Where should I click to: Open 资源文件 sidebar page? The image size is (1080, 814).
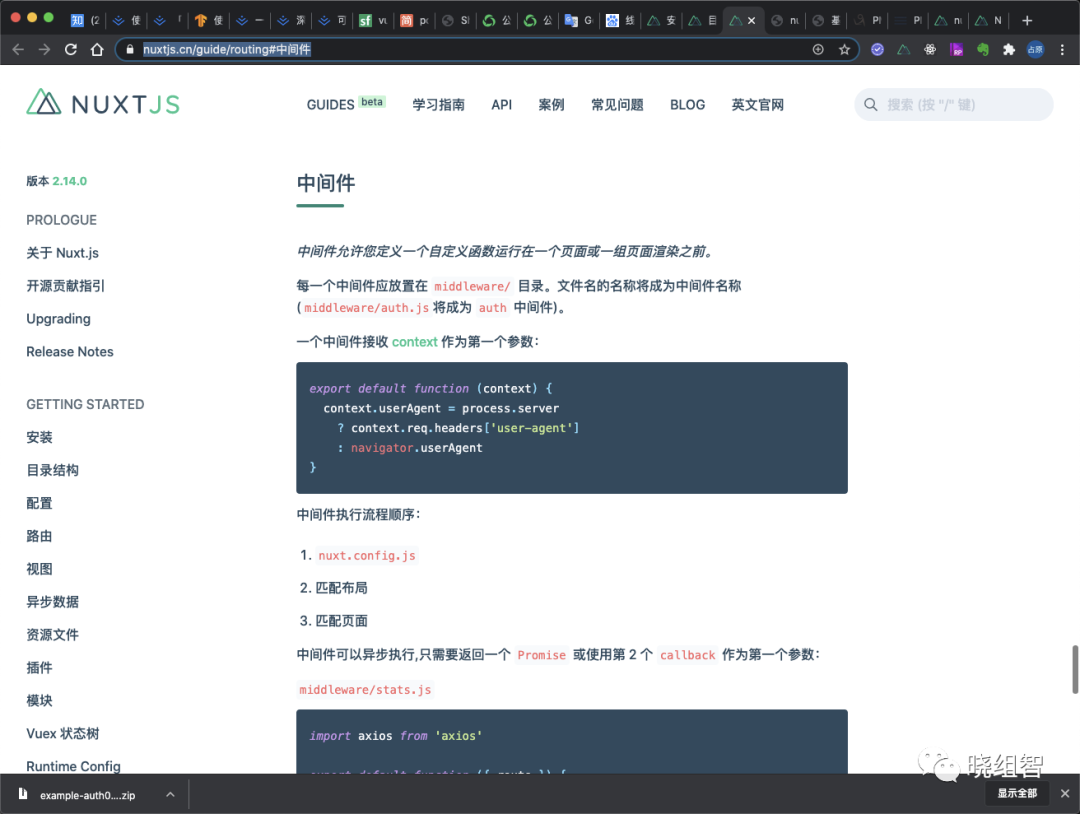(52, 635)
